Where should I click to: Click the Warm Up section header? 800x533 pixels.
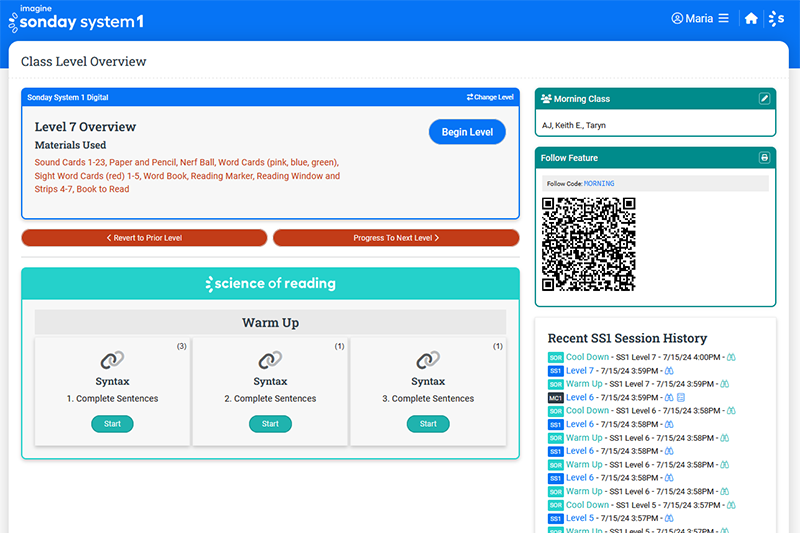coord(270,322)
